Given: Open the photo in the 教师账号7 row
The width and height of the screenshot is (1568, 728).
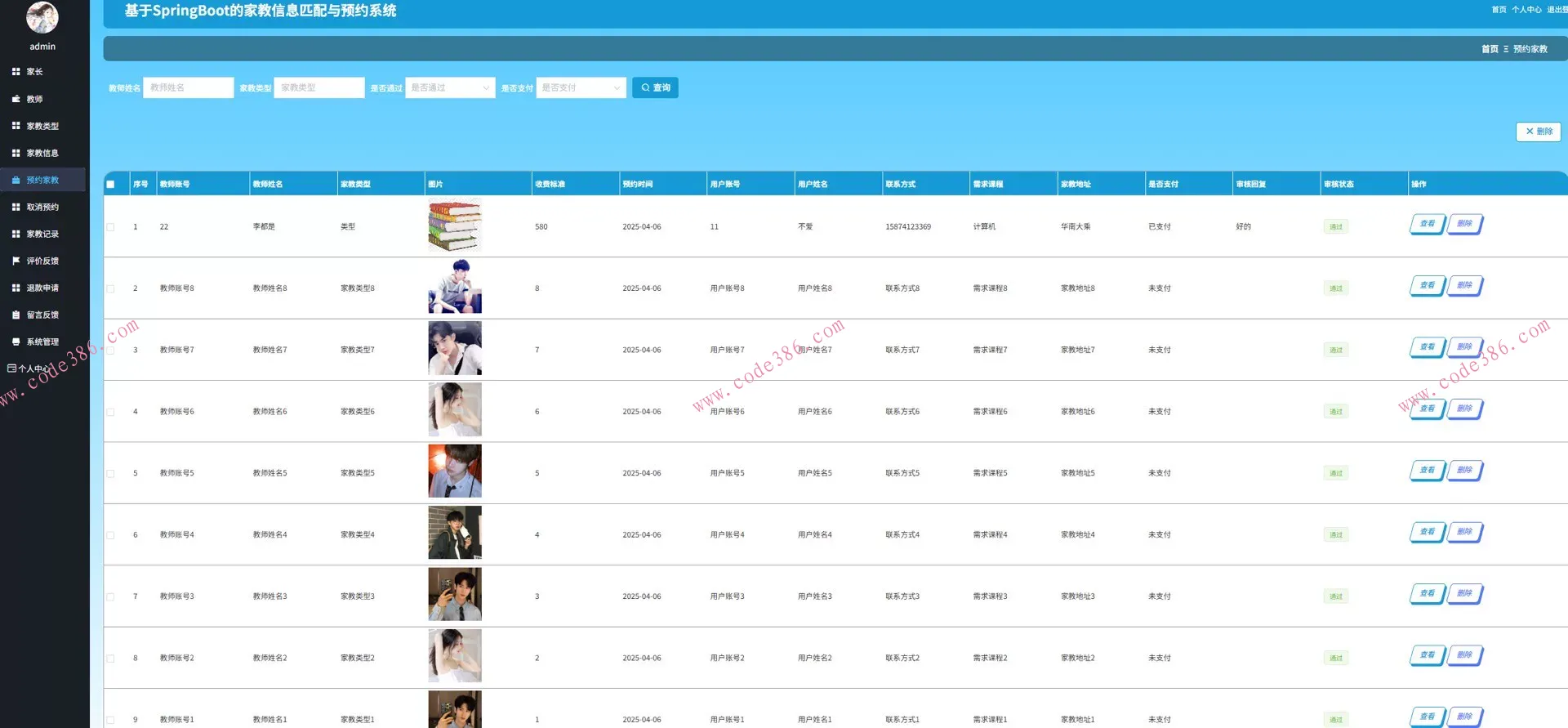Looking at the screenshot, I should coord(455,348).
